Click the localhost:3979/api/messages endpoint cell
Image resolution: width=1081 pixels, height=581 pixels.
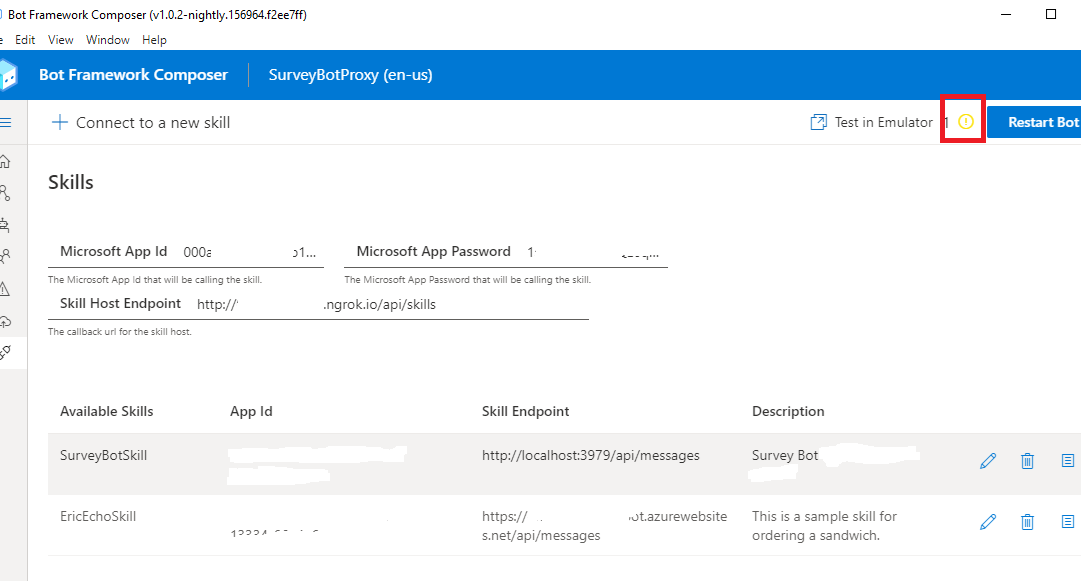coord(591,456)
